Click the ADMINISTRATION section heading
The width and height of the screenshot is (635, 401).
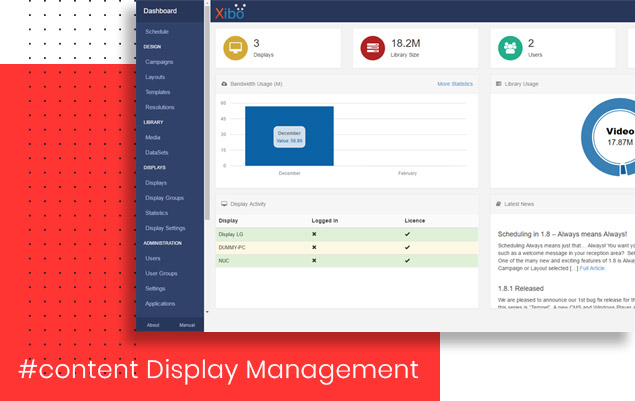[x=162, y=243]
